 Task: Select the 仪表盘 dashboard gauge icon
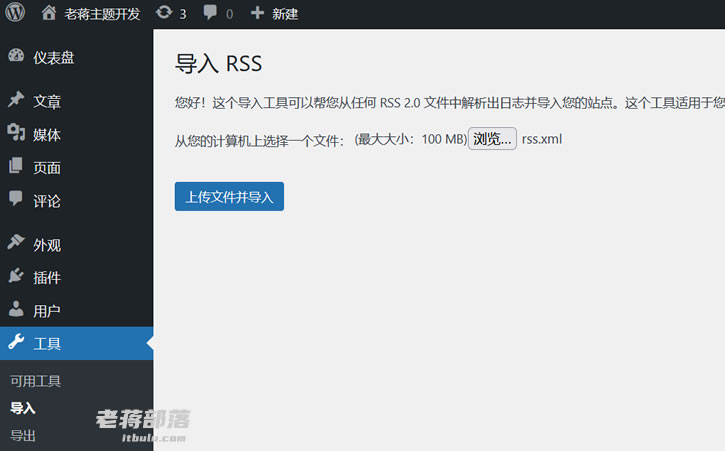point(16,56)
